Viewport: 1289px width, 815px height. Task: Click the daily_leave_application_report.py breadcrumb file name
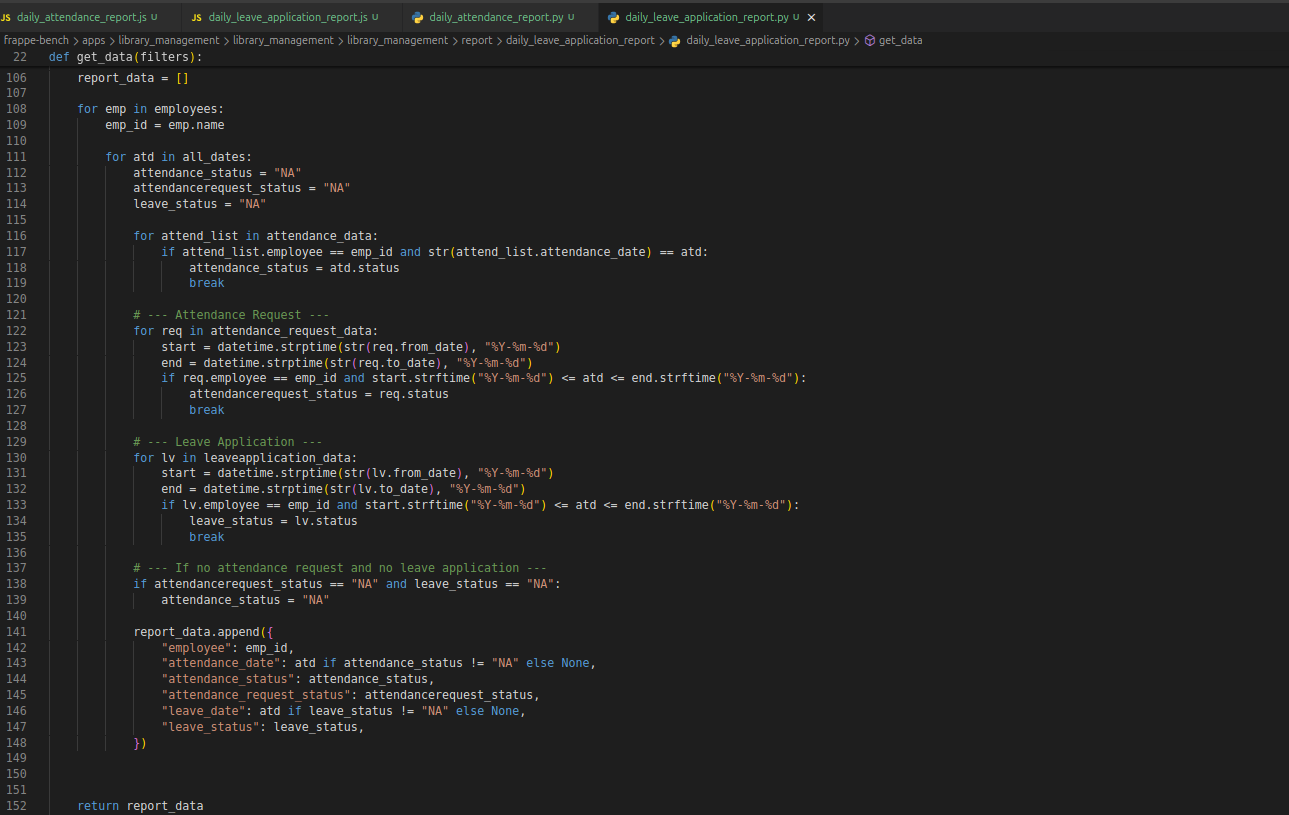(x=767, y=41)
